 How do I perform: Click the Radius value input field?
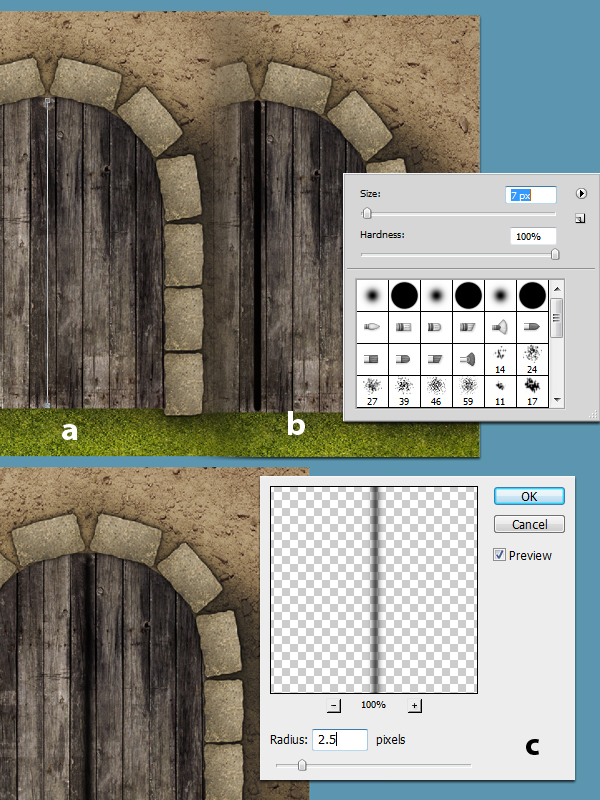(x=340, y=740)
